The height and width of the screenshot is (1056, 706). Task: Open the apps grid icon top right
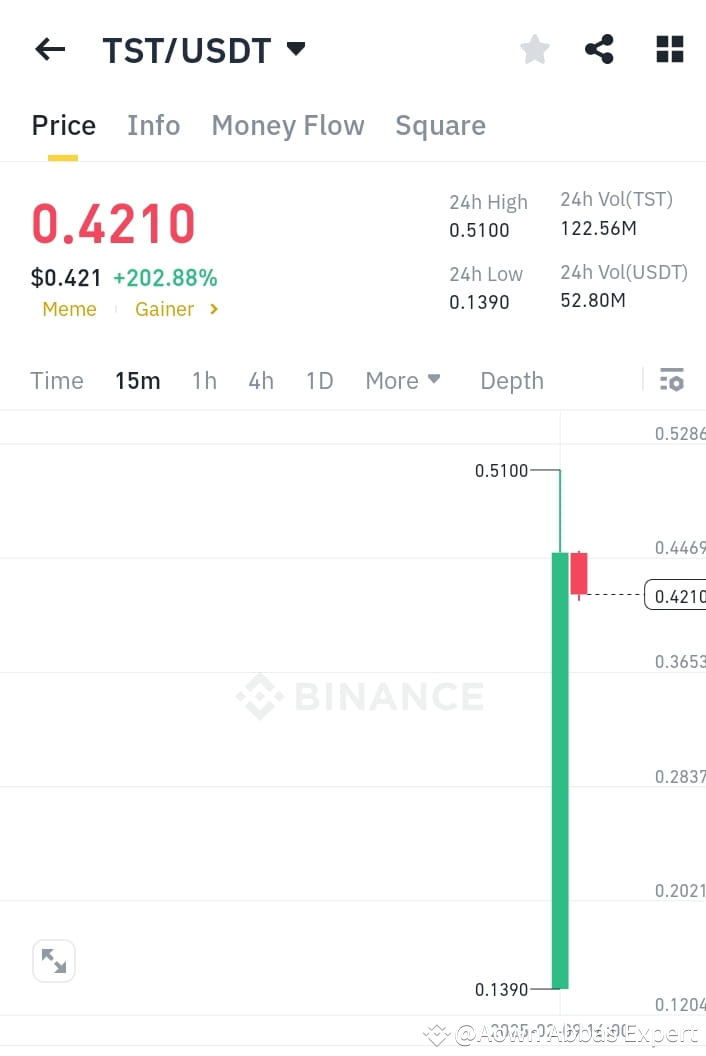tap(669, 48)
